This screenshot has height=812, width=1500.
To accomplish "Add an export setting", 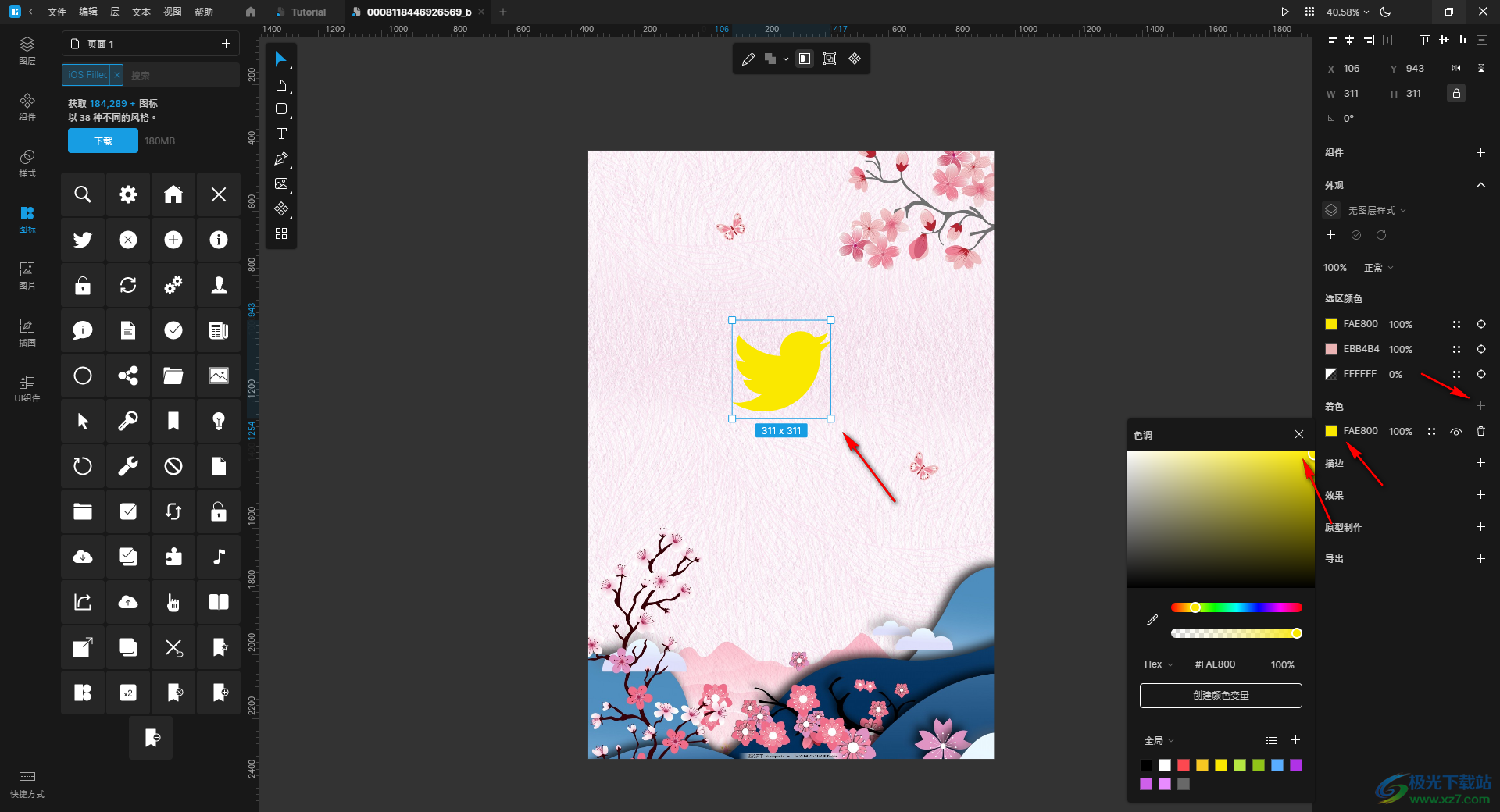I will point(1480,559).
